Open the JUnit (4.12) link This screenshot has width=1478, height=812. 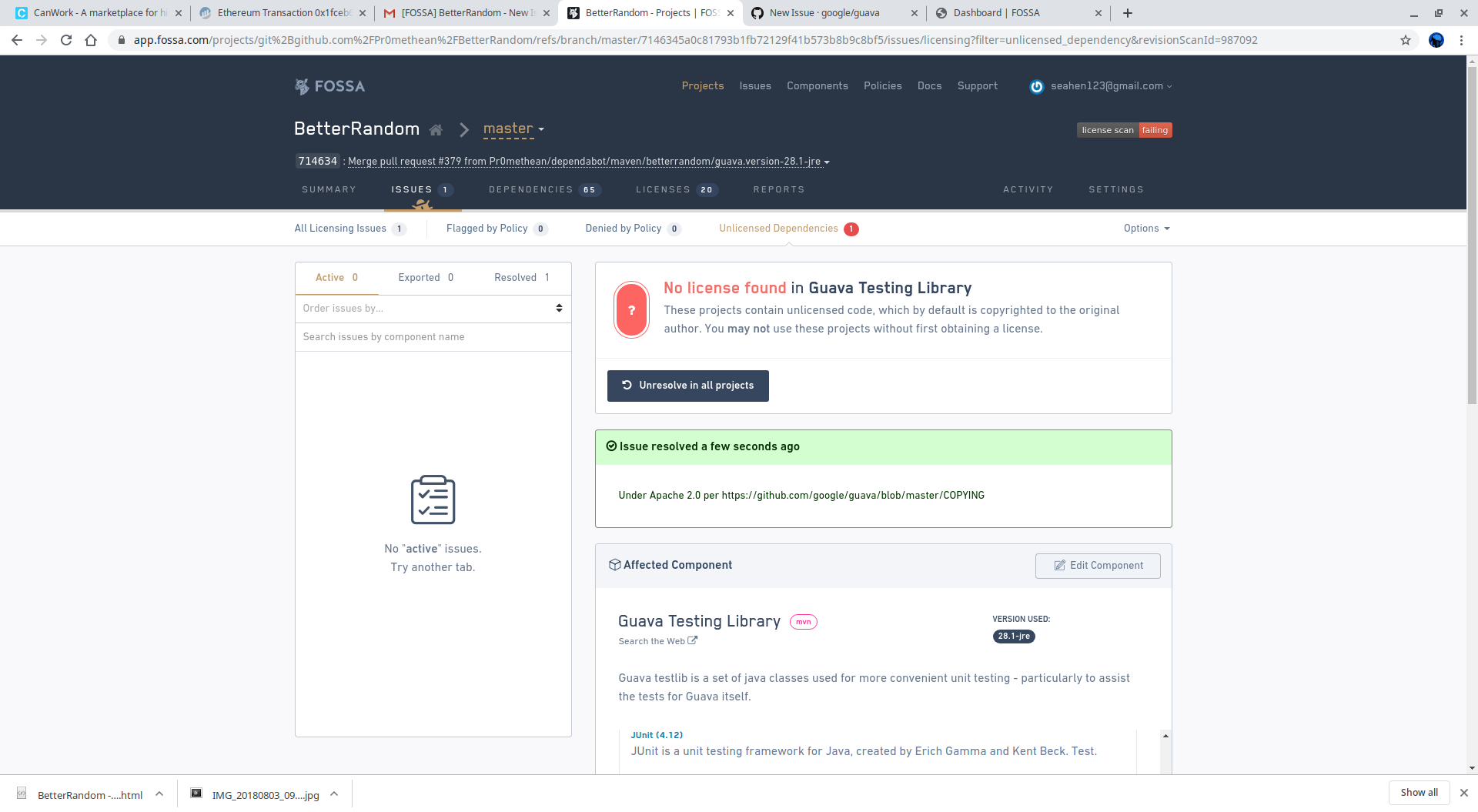point(657,735)
